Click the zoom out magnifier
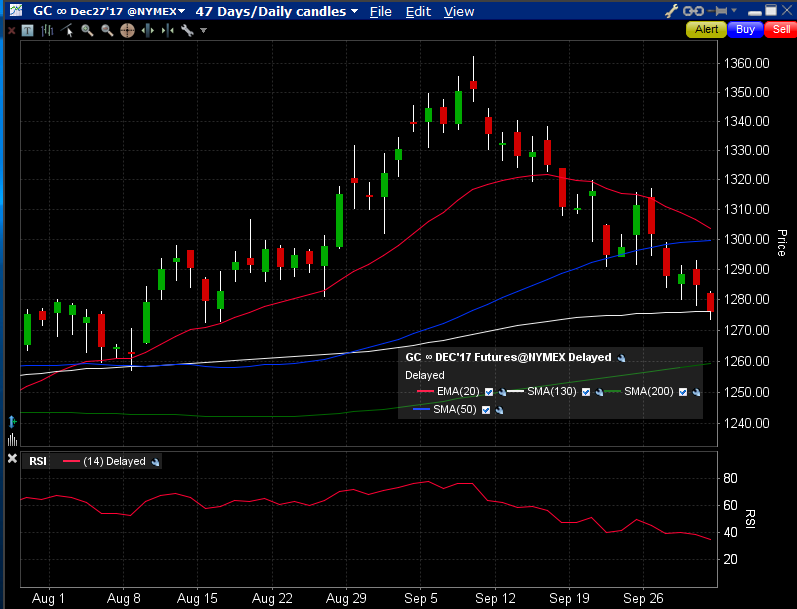This screenshot has width=797, height=609. pyautogui.click(x=107, y=31)
